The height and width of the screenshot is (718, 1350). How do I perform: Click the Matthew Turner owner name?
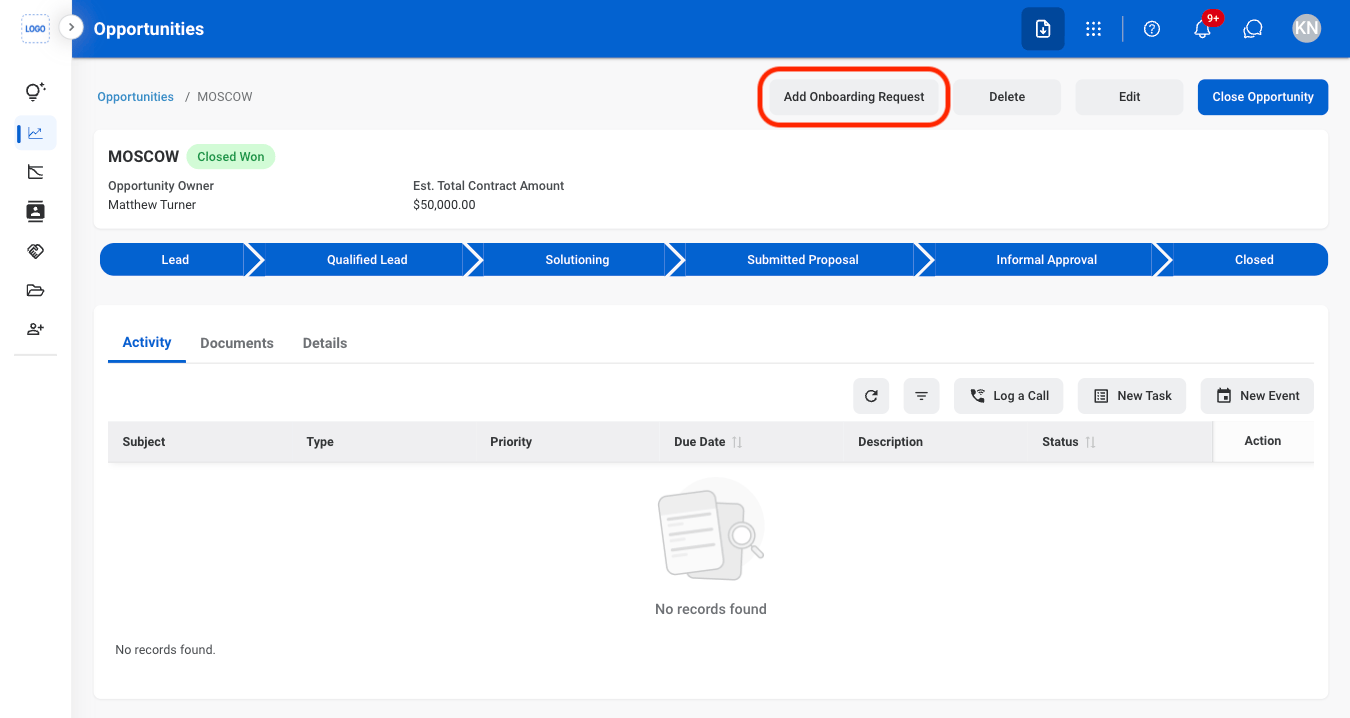pyautogui.click(x=152, y=205)
